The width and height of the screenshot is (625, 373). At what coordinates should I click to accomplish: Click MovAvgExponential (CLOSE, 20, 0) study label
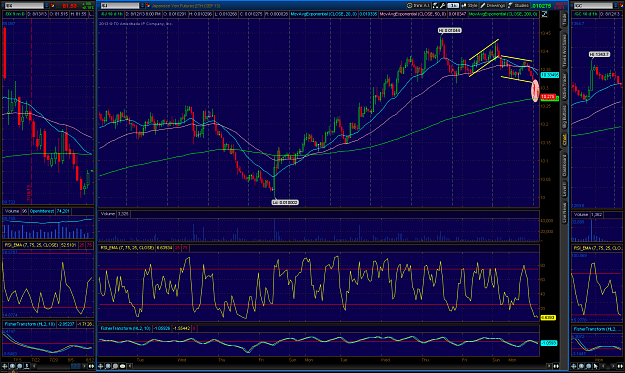point(324,14)
